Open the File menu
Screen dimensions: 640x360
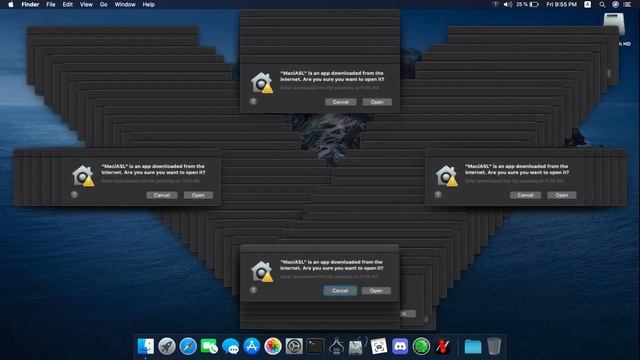pos(51,4)
